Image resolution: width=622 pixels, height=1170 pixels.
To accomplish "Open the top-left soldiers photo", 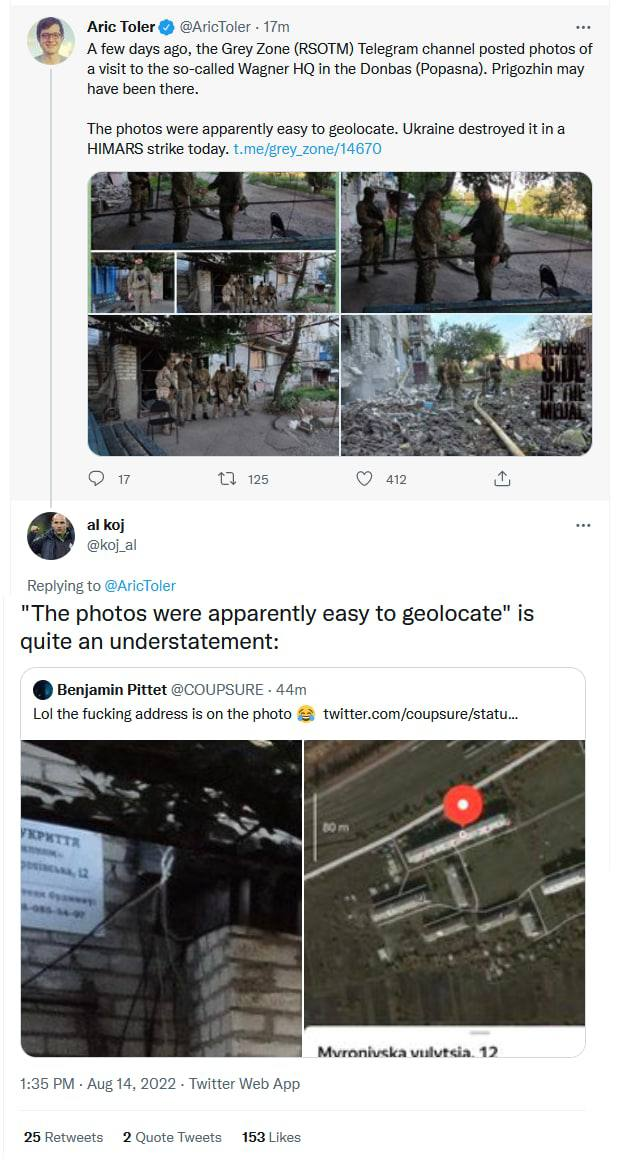I will [213, 211].
